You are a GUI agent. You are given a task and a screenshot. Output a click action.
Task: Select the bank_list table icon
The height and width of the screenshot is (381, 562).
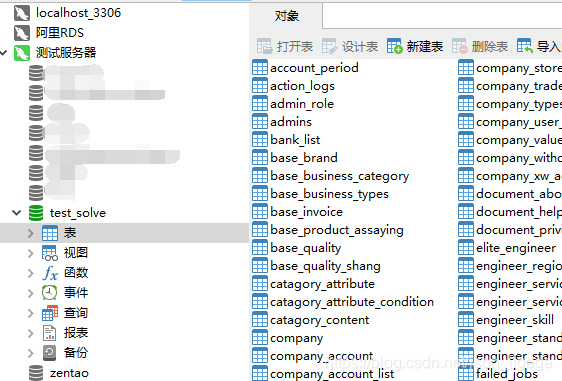tap(260, 139)
